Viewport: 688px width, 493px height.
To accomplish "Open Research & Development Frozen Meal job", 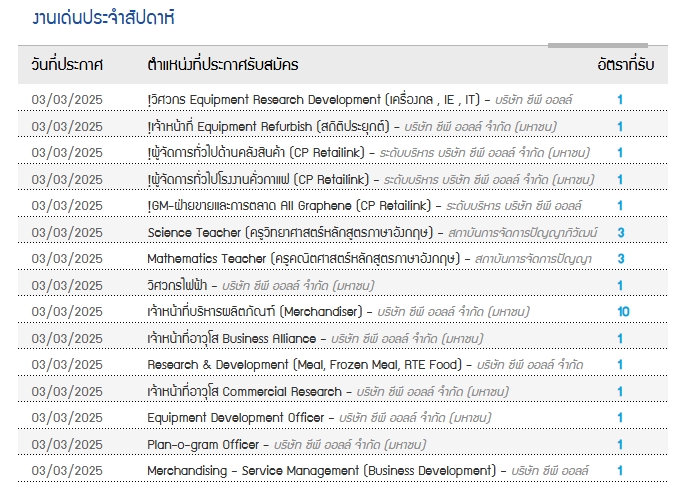I will click(x=305, y=364).
